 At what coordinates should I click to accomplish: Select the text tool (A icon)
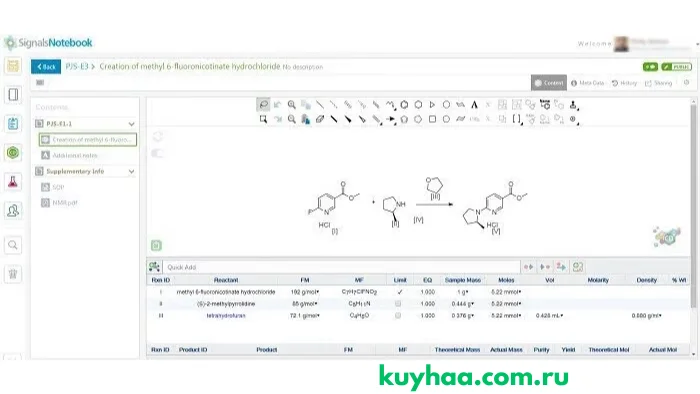point(474,105)
